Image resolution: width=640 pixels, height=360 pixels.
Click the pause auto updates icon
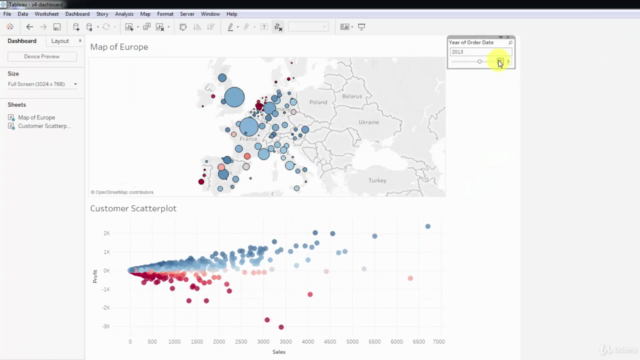coord(89,27)
